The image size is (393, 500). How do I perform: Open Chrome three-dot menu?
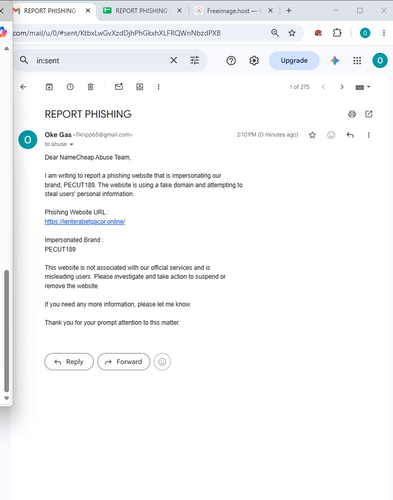point(384,33)
